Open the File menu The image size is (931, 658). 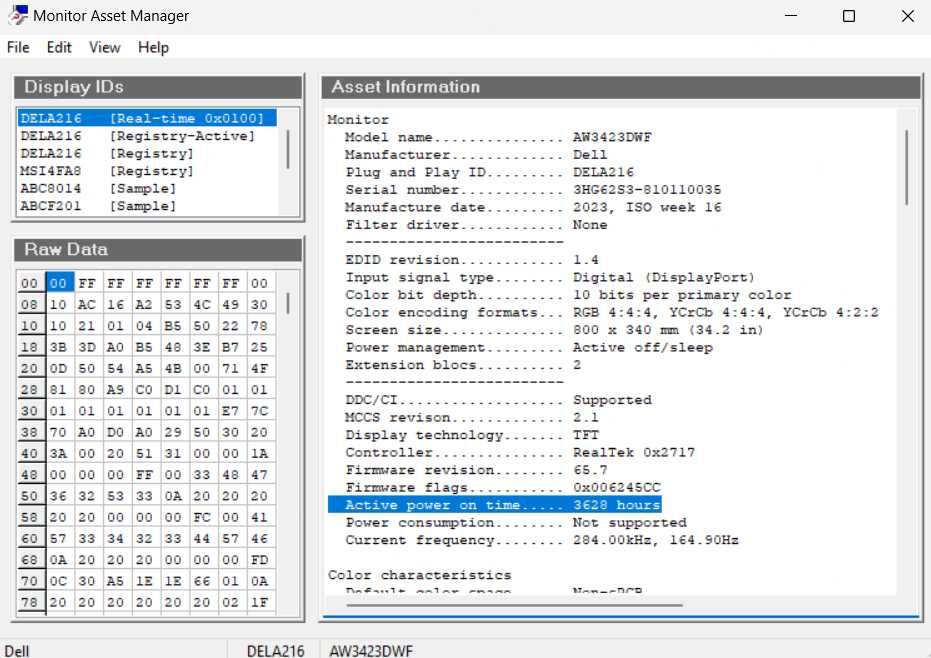click(x=18, y=48)
